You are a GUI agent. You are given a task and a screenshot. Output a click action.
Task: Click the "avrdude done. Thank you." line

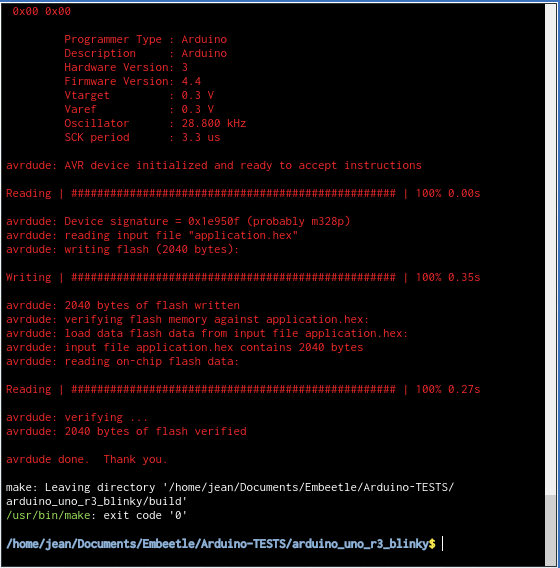tap(87, 459)
